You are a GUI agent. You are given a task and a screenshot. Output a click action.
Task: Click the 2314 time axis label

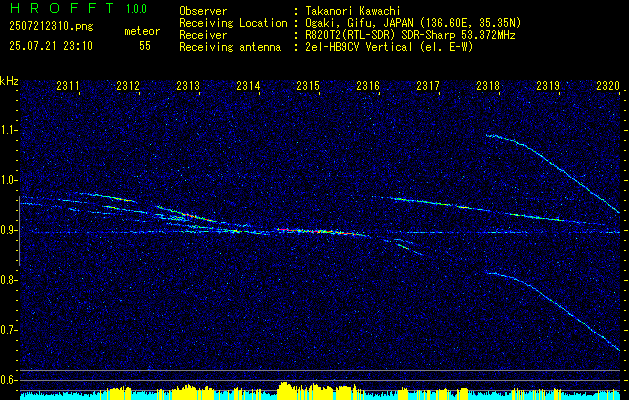pyautogui.click(x=248, y=86)
